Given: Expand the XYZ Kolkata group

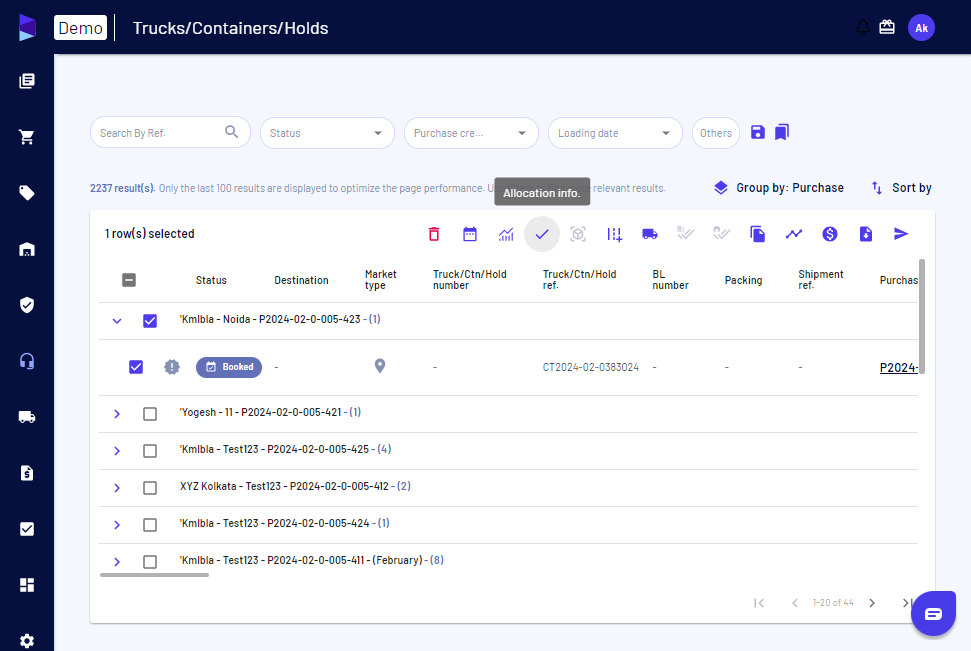Looking at the screenshot, I should [x=117, y=488].
